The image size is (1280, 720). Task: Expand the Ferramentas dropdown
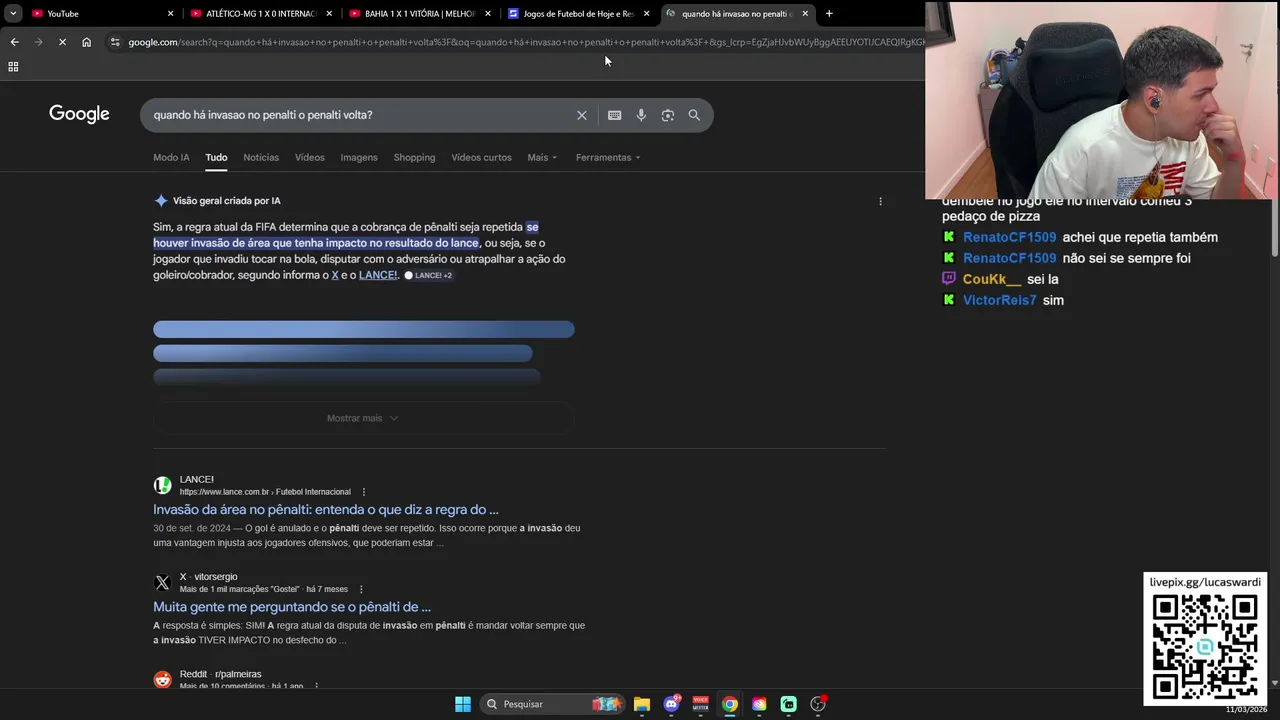608,157
